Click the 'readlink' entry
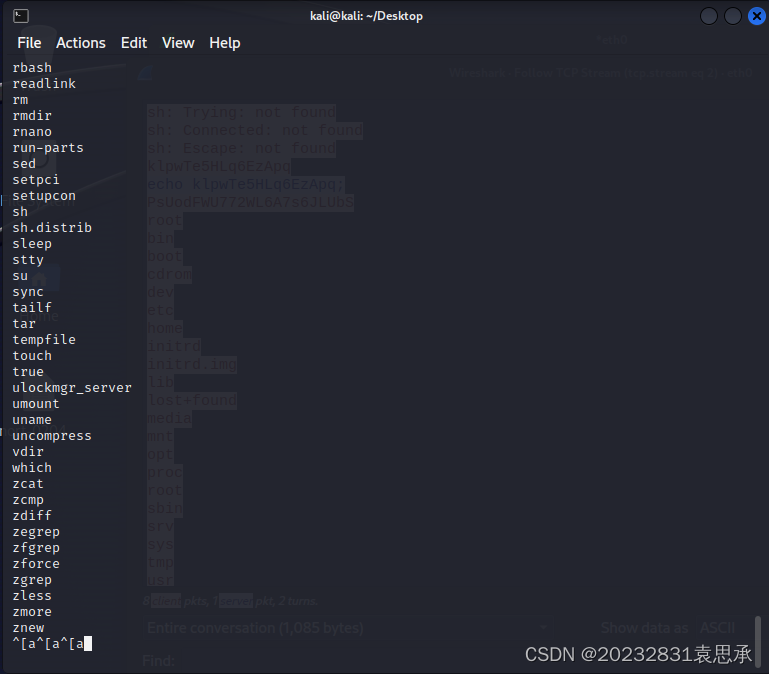Viewport: 769px width, 674px height. (44, 84)
